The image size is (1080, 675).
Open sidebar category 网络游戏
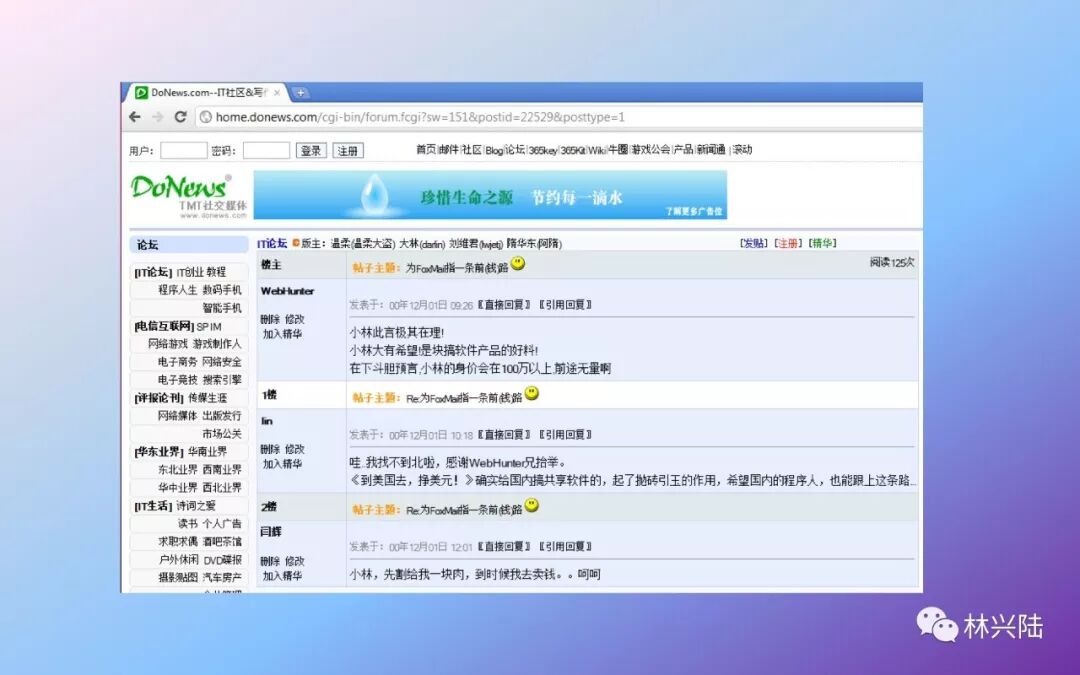[167, 344]
